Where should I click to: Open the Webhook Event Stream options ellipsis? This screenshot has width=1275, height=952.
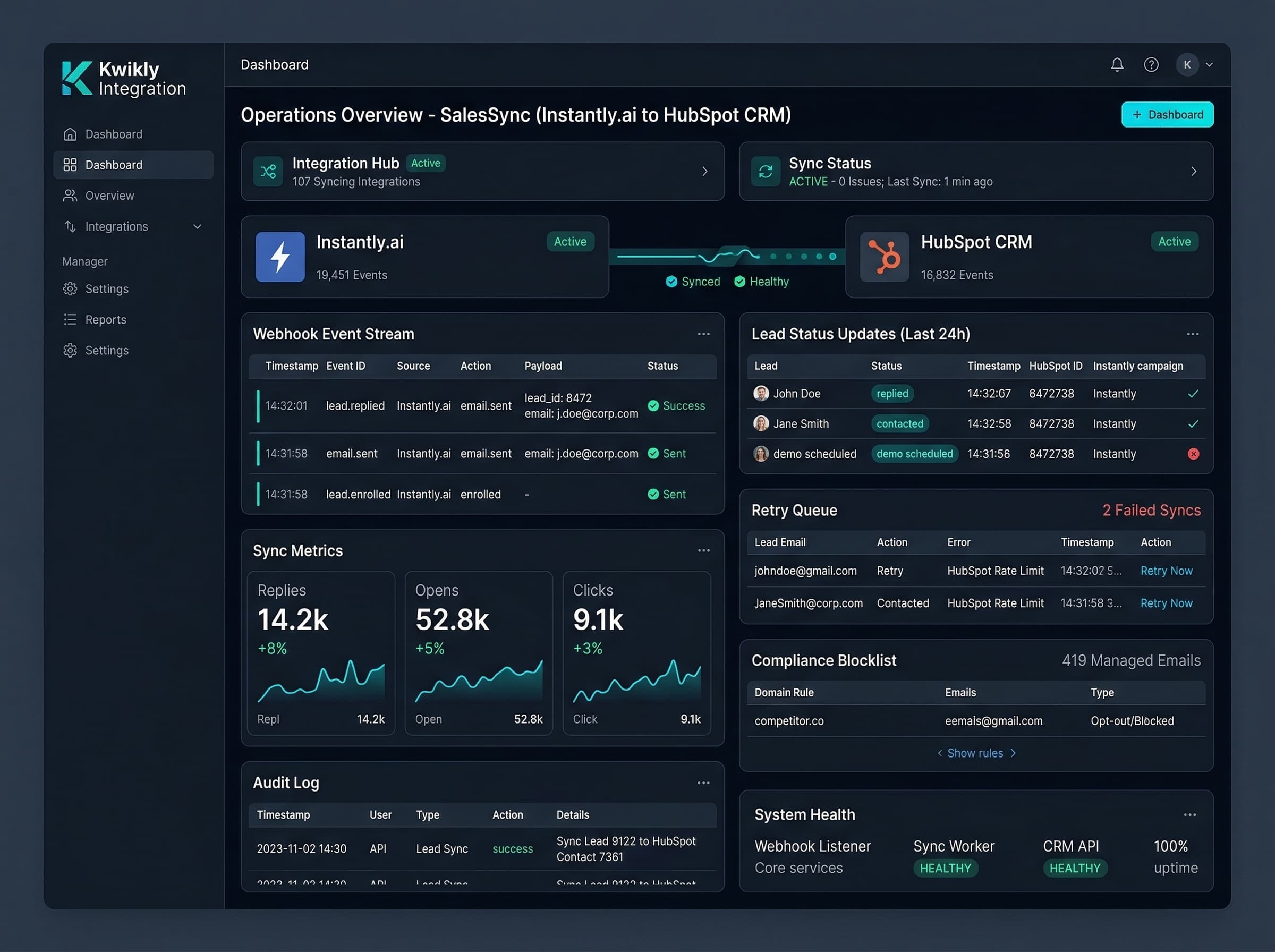(703, 334)
